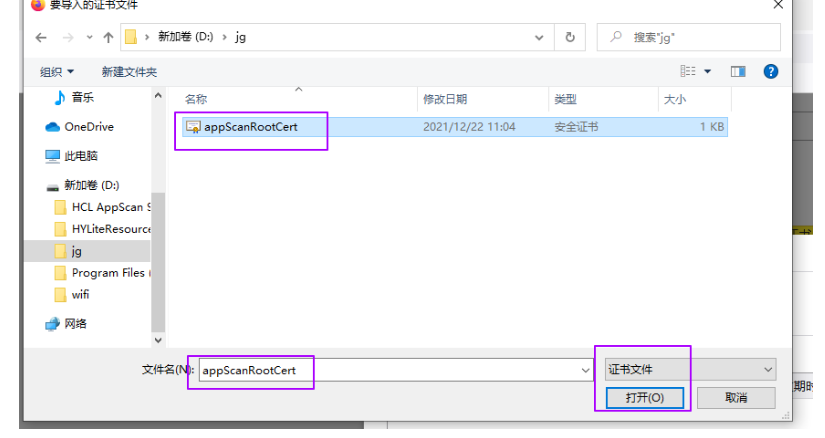Select OneDrive in navigation pane
This screenshot has width=825, height=438.
tap(79, 127)
